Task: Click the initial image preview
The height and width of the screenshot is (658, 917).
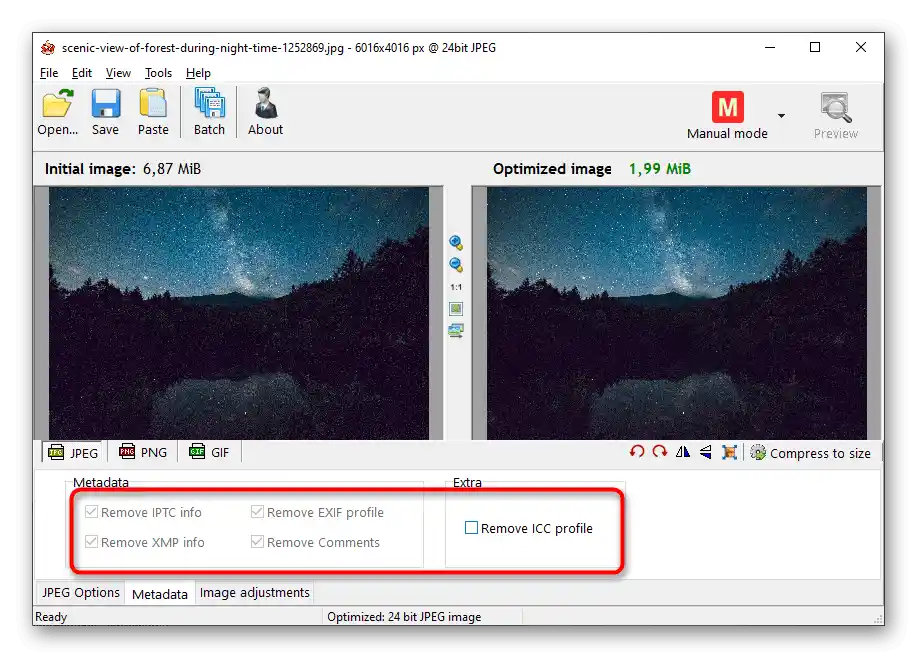Action: point(239,313)
